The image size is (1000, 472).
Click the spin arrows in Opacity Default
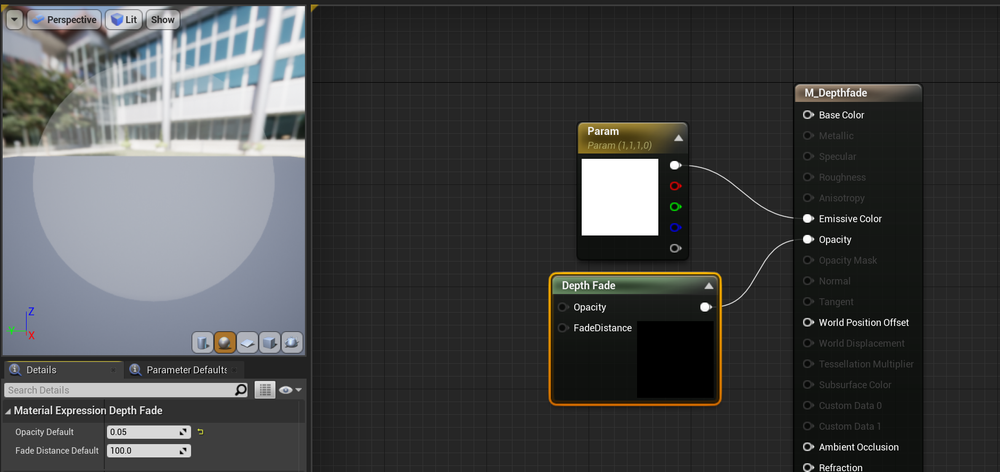pos(184,432)
